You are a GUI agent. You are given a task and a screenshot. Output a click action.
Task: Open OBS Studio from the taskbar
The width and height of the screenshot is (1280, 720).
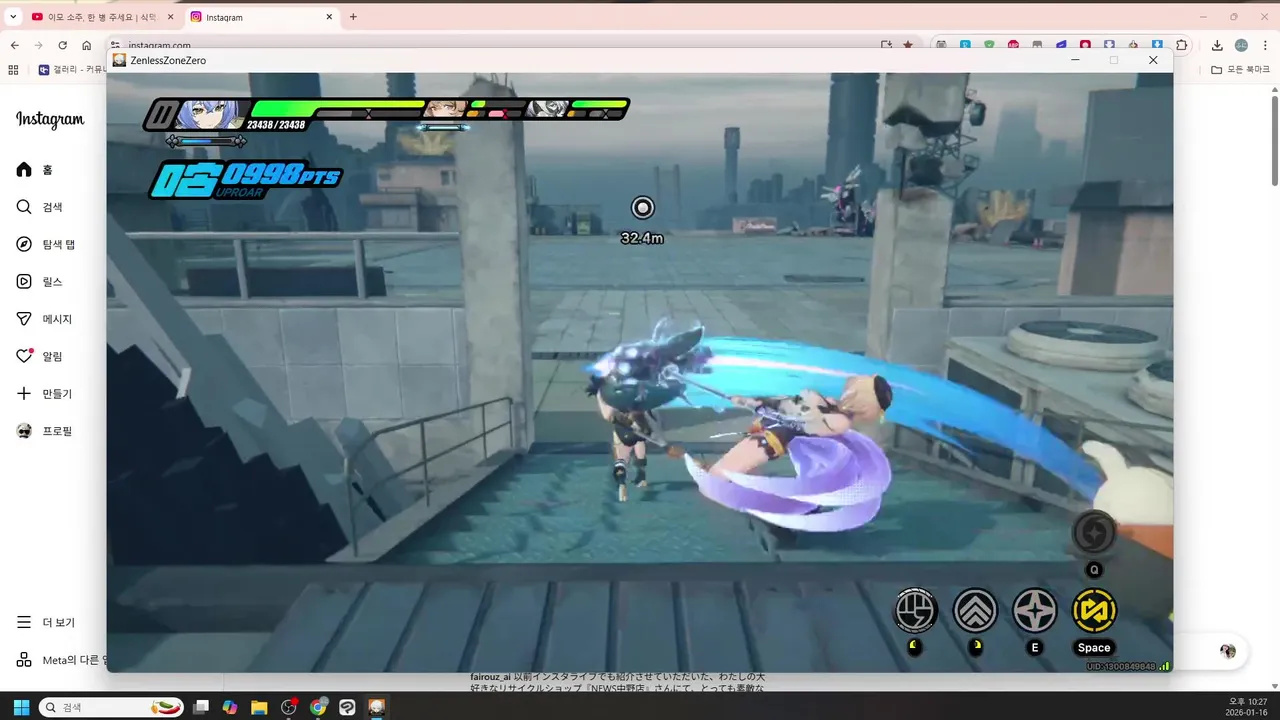(x=289, y=707)
